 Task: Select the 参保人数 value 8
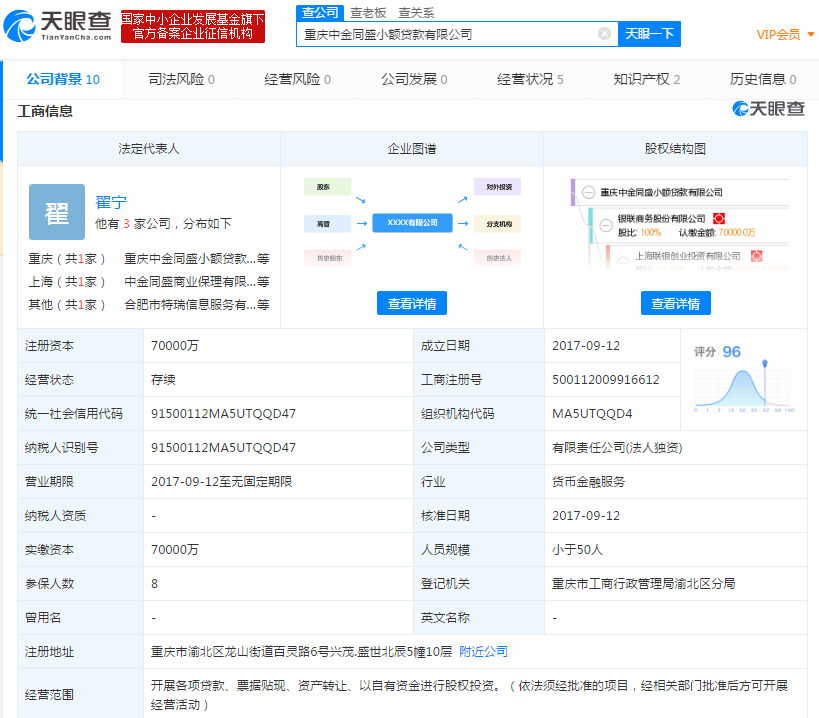tap(154, 583)
